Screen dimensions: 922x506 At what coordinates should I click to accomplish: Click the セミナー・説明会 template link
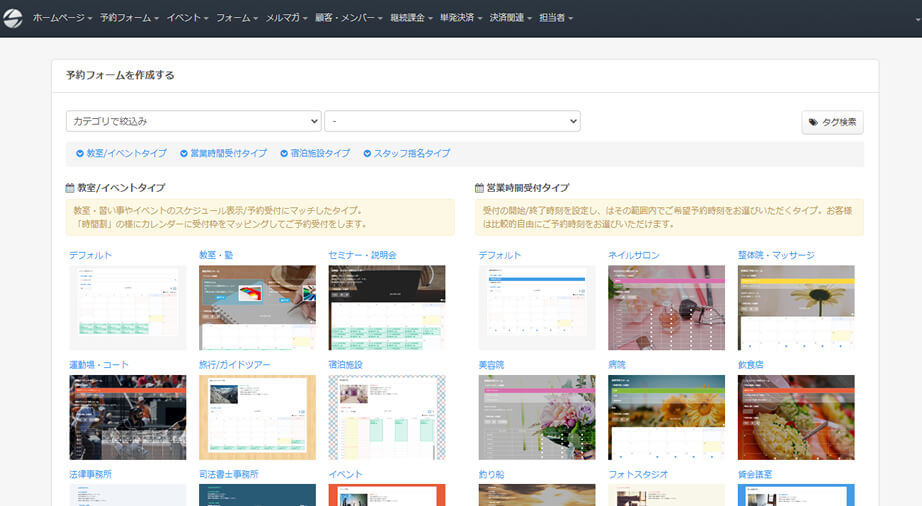tap(362, 255)
